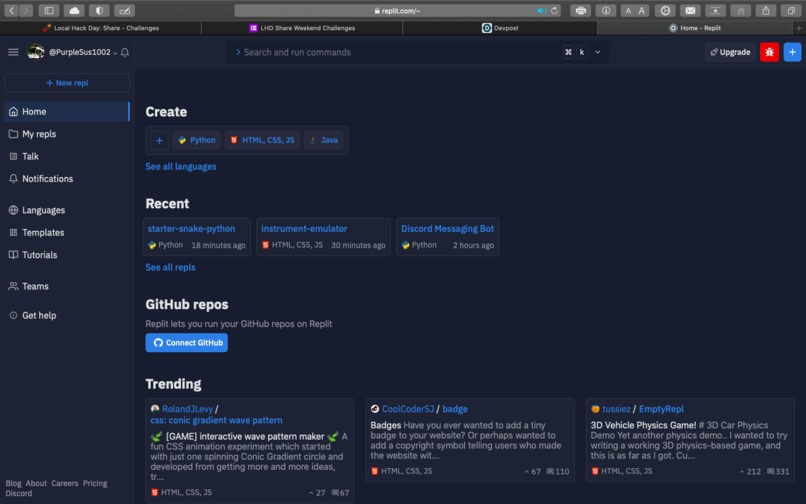This screenshot has width=806, height=504.
Task: Click the red bug report icon
Action: point(770,52)
